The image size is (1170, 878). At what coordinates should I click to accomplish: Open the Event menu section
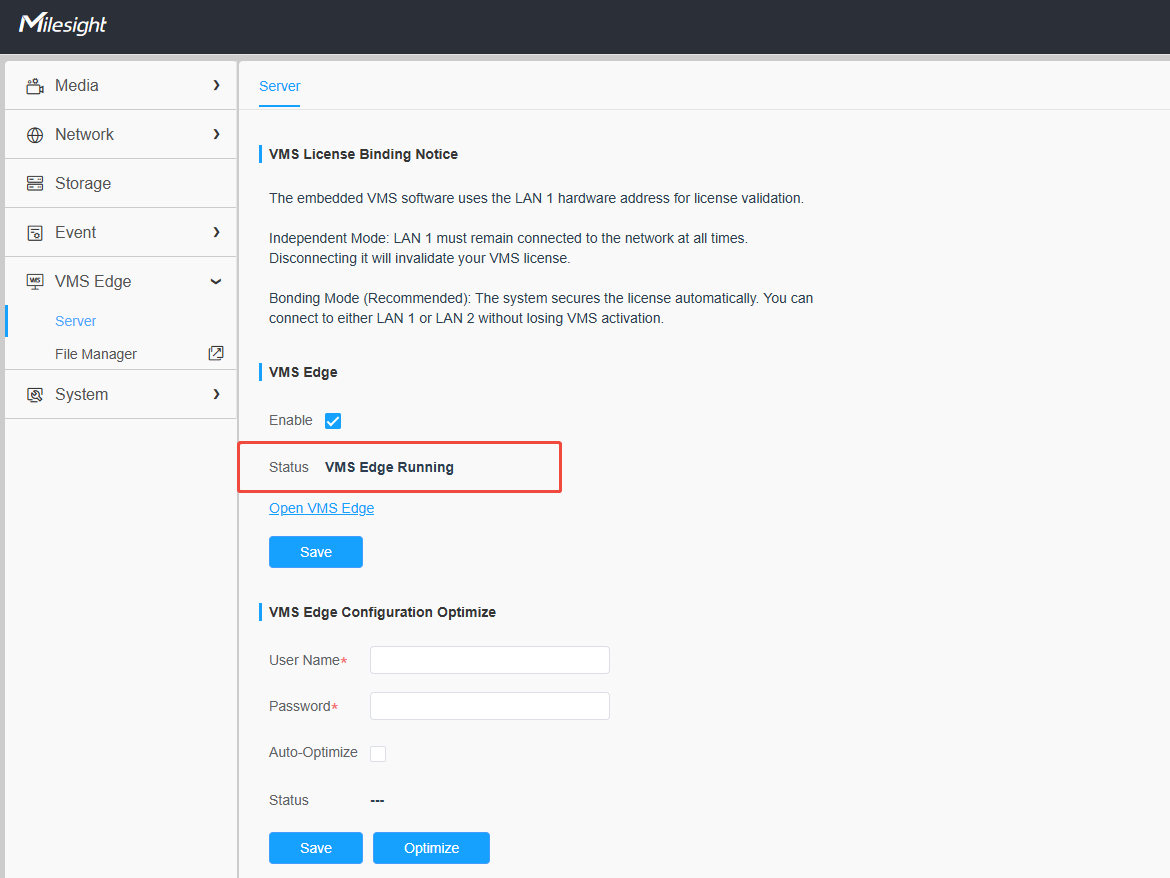tap(121, 232)
